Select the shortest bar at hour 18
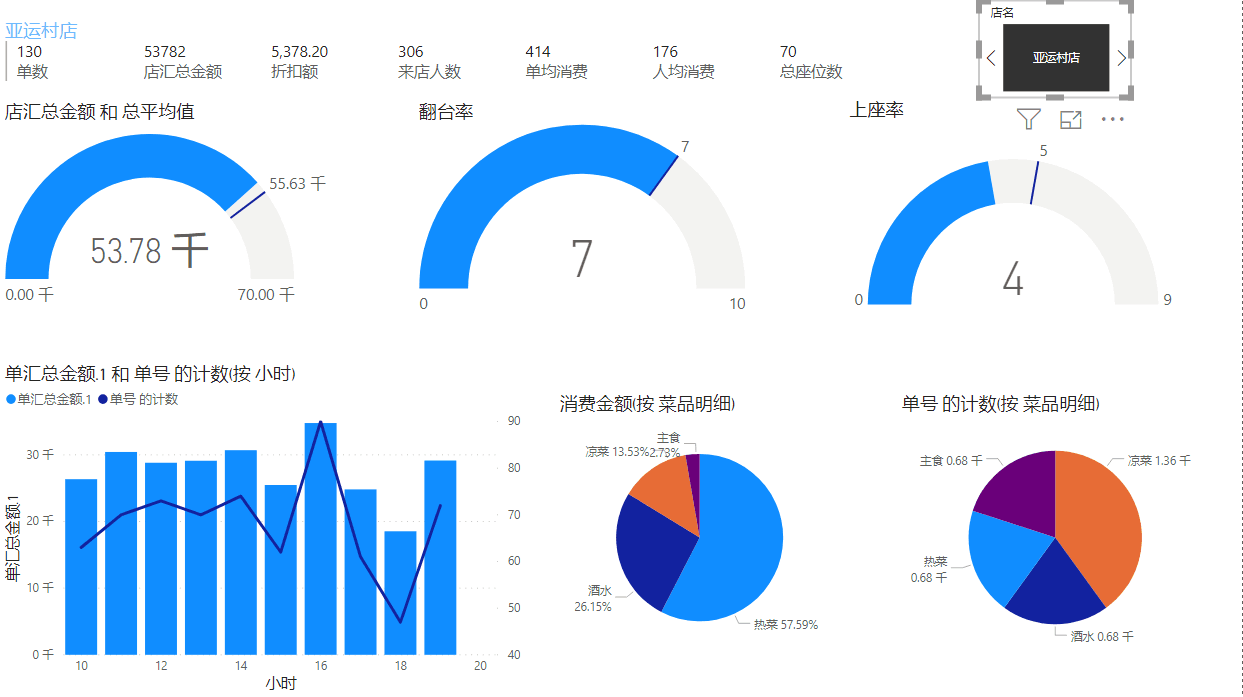This screenshot has height=697, width=1243. (400, 592)
